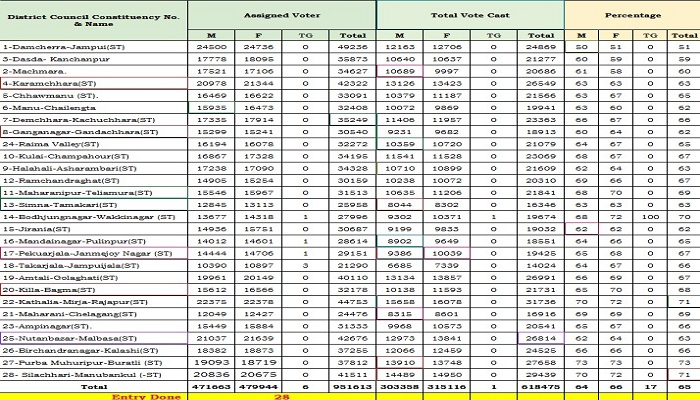Click the female votes cast total 315116
The height and width of the screenshot is (400, 700).
445,384
